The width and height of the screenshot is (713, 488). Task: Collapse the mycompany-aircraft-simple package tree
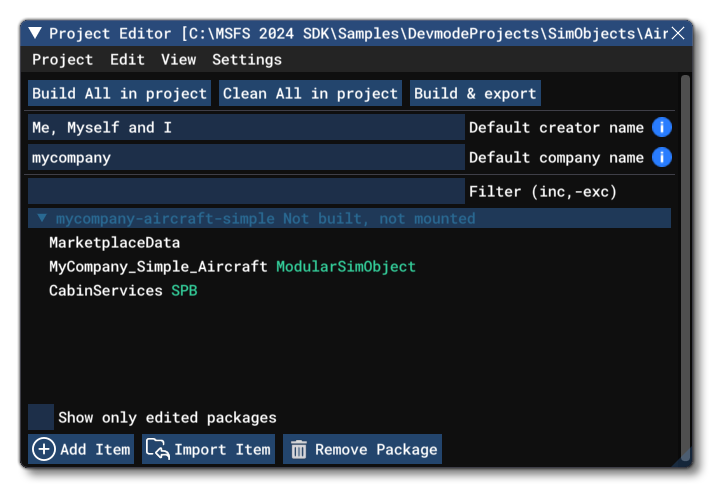pos(42,218)
